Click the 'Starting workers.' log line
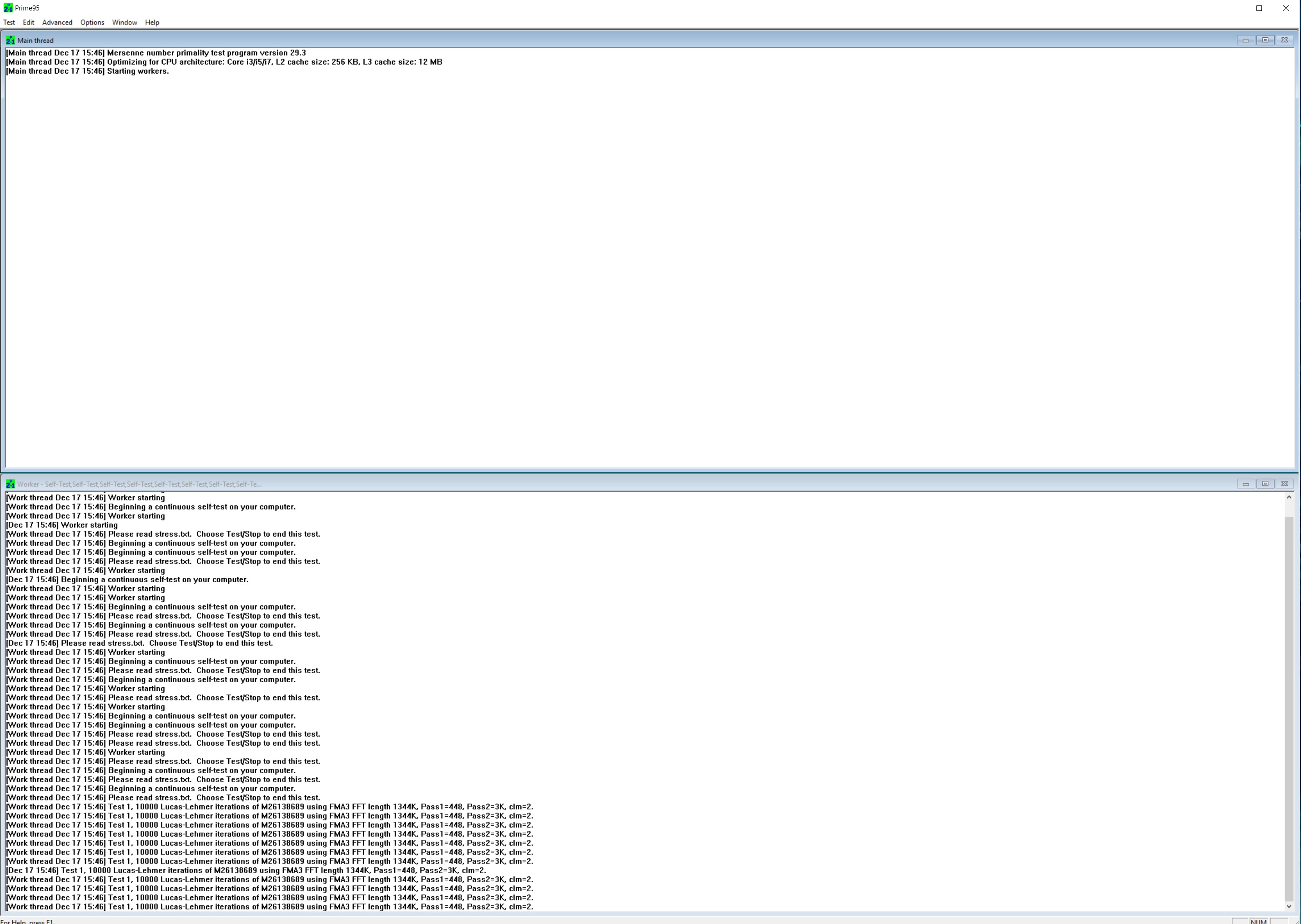This screenshot has width=1301, height=924. (87, 71)
